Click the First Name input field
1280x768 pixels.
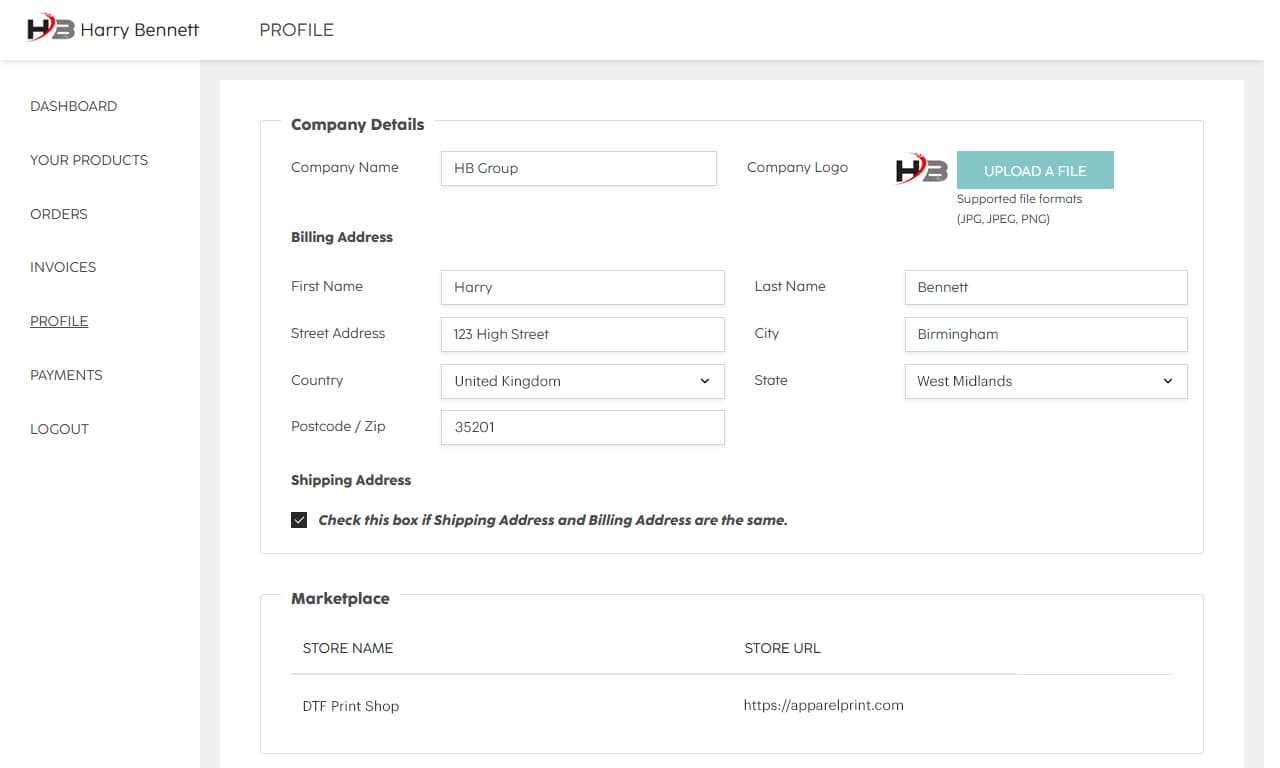[x=582, y=287]
